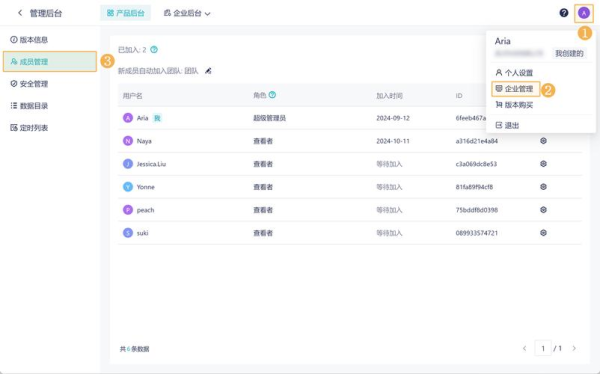The width and height of the screenshot is (600, 374).
Task: Click 查看者 role in Naya row
Action: [x=263, y=141]
